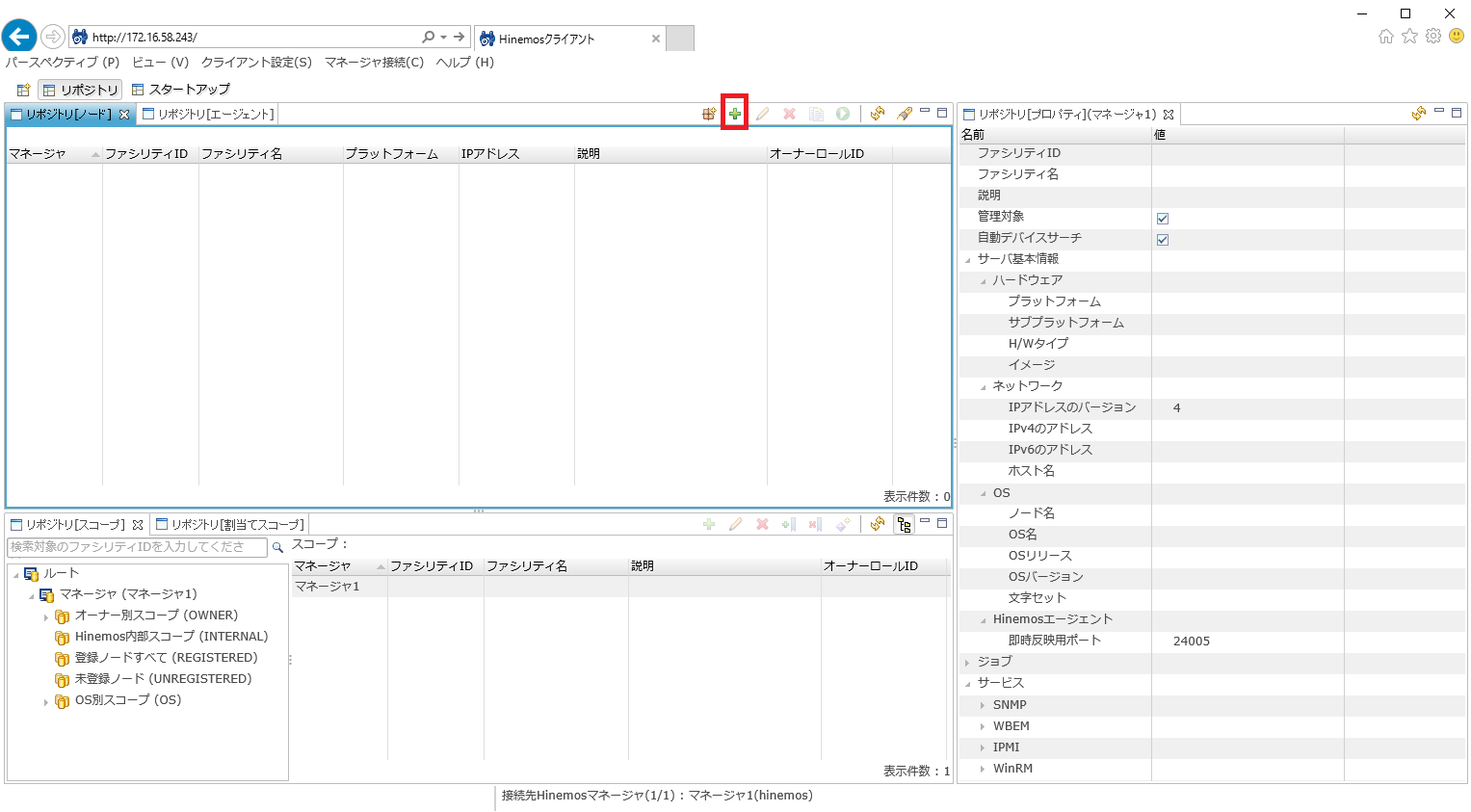
Task: Collapse the ネットワーク property group
Action: 983,387
